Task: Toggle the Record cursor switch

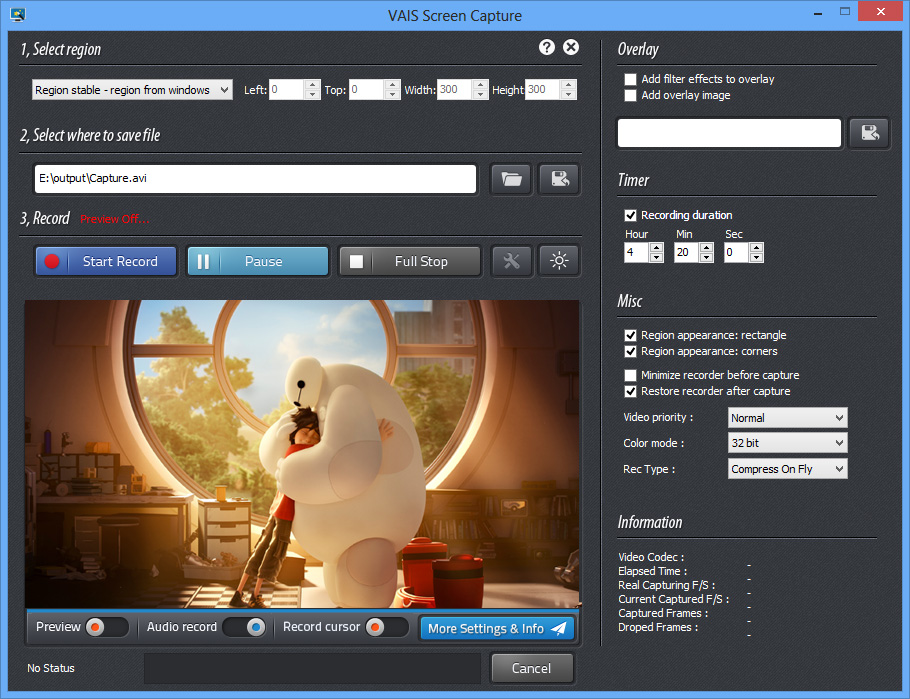Action: pos(387,627)
